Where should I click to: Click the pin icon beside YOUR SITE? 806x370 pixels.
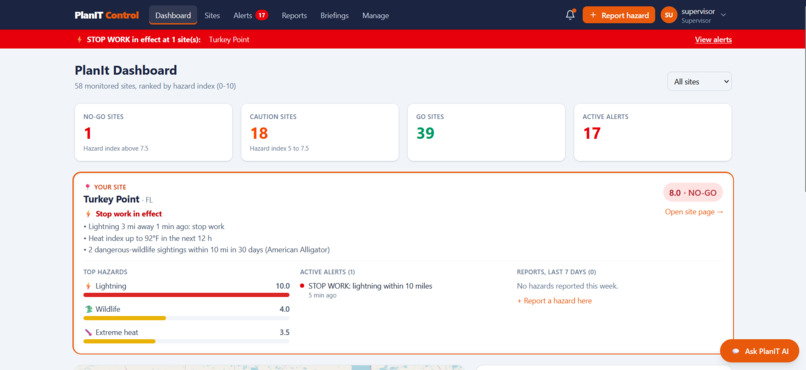87,187
